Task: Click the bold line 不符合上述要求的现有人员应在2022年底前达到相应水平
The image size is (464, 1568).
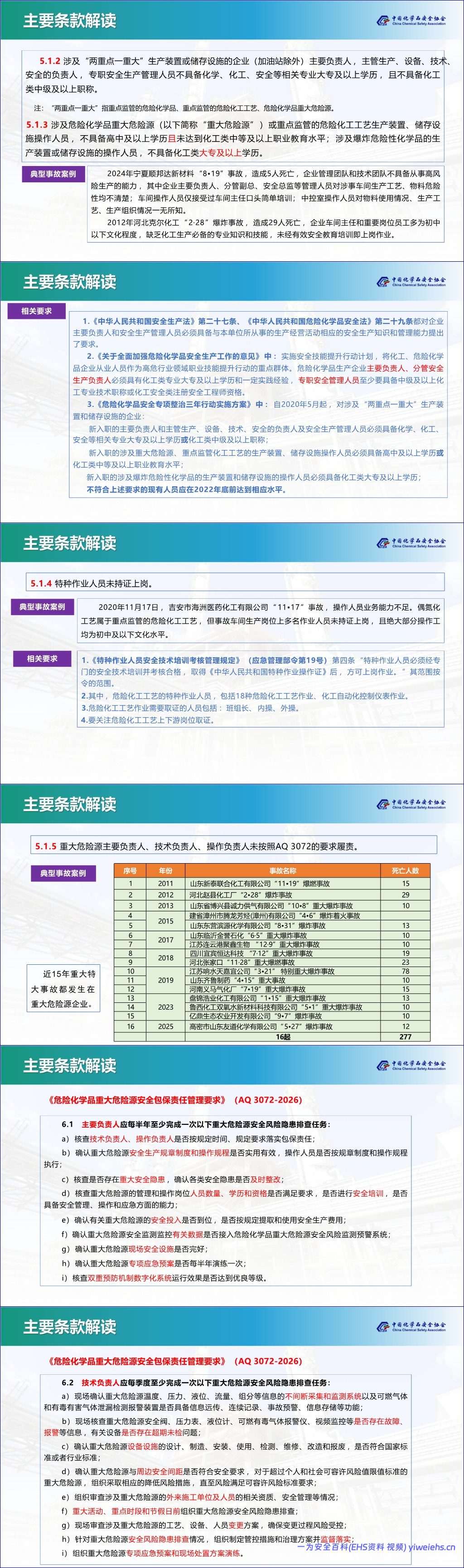Action: (x=186, y=489)
